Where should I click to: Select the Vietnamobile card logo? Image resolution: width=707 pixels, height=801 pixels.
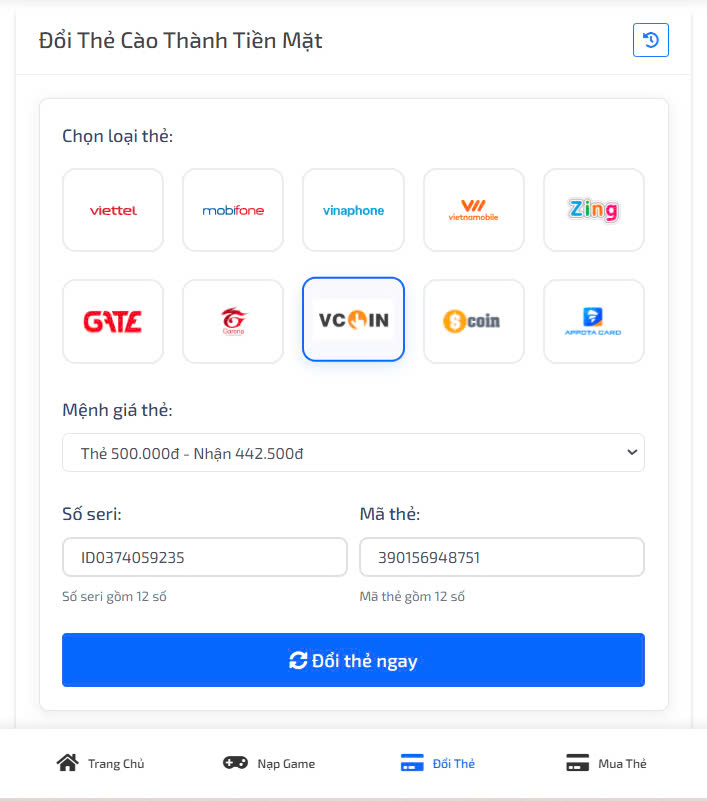473,210
